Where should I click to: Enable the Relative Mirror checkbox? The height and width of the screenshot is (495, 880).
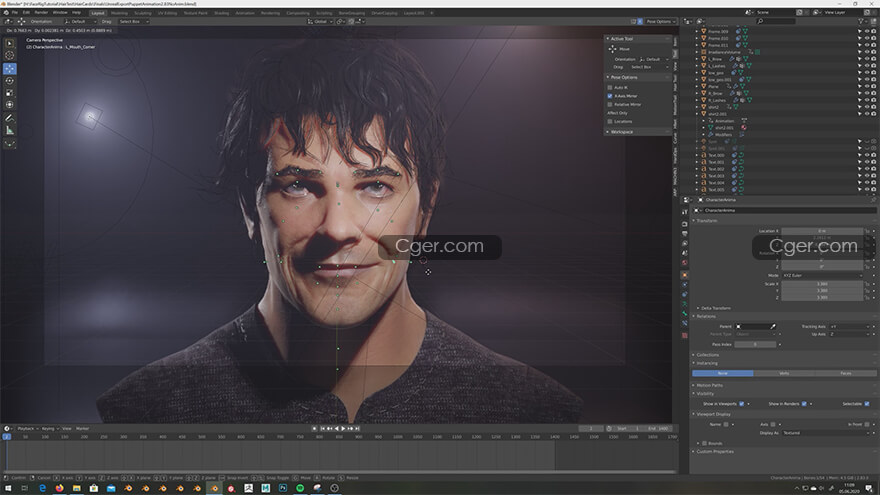point(610,104)
